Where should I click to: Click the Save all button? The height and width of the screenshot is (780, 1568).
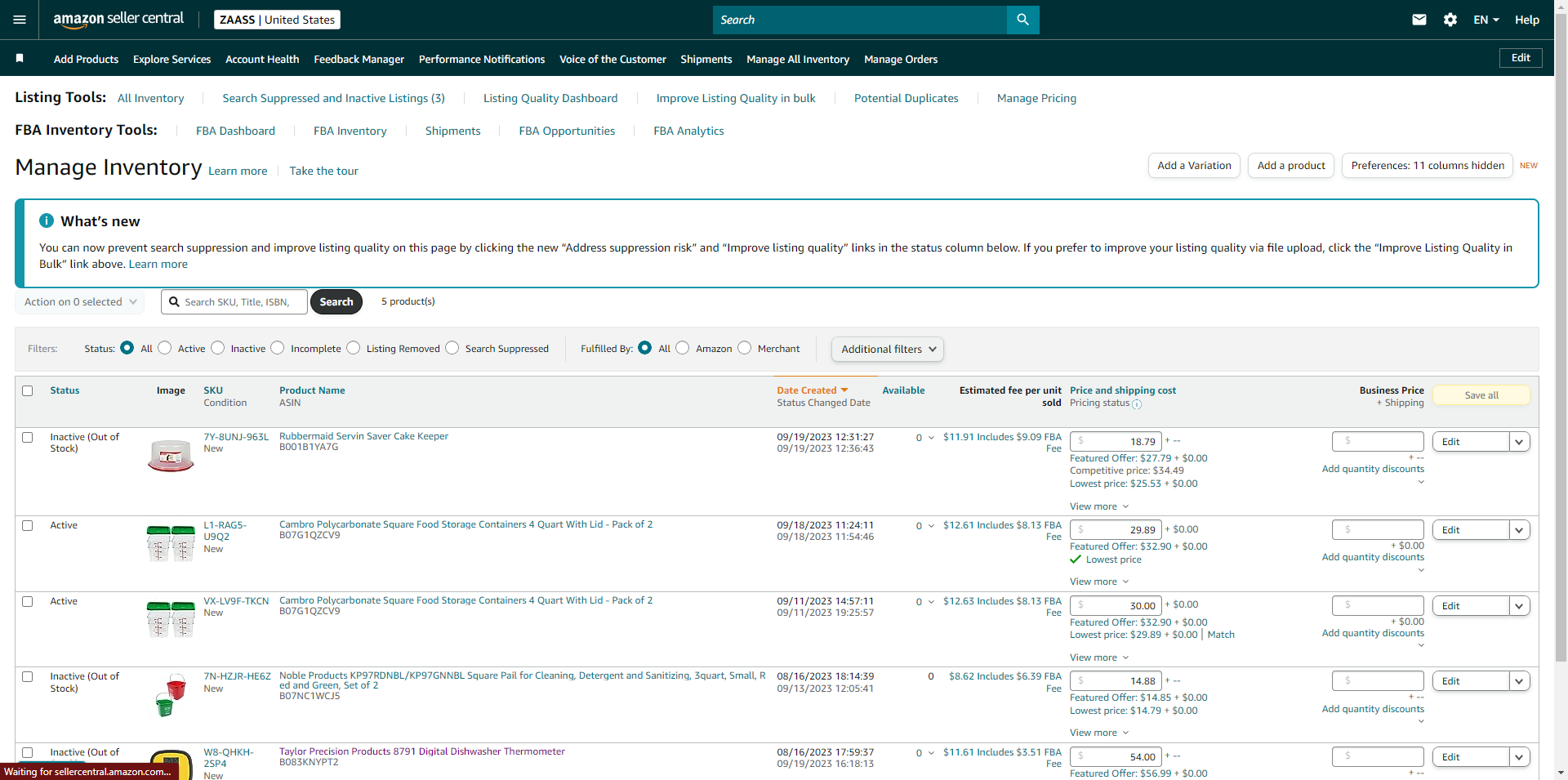tap(1481, 395)
